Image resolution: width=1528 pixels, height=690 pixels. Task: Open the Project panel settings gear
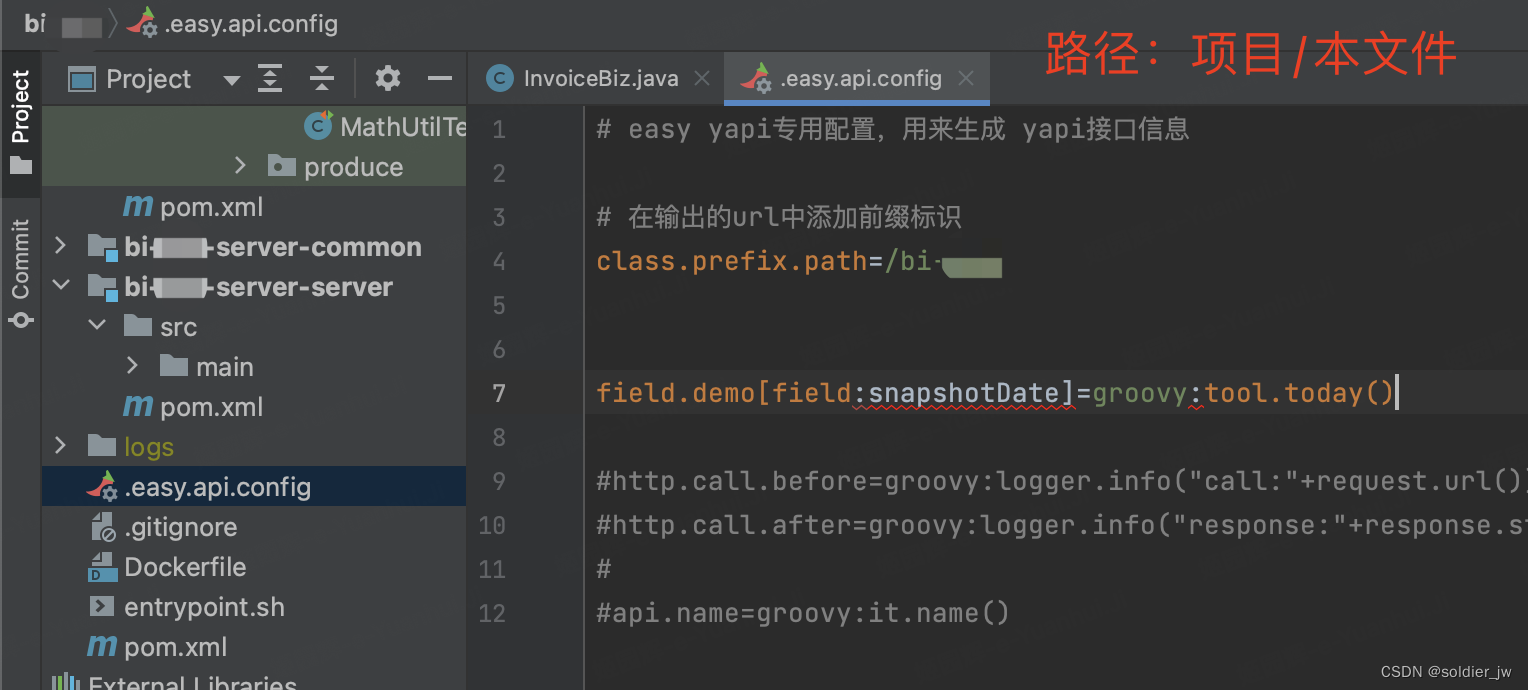388,79
